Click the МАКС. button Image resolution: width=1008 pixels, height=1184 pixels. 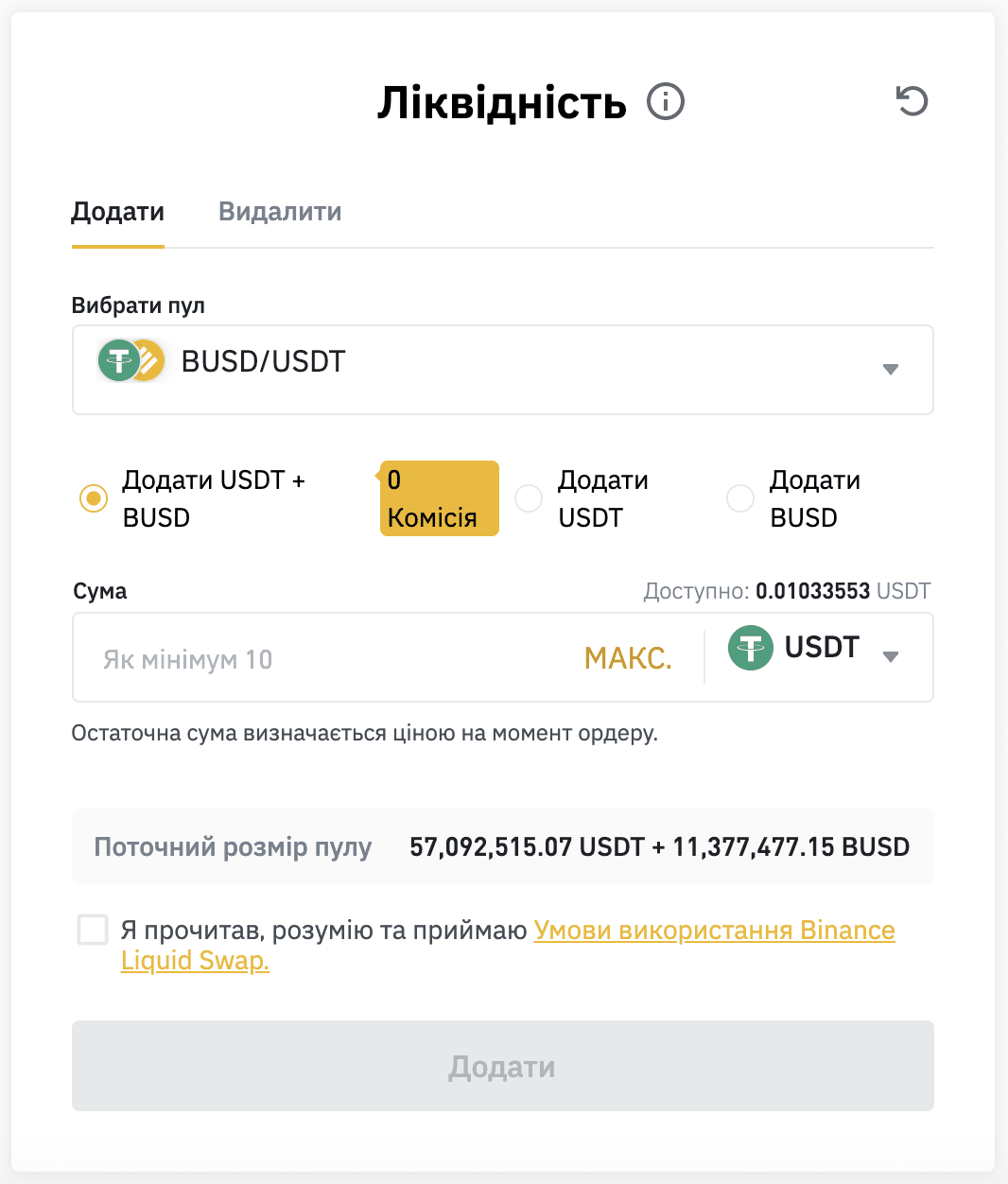pyautogui.click(x=628, y=658)
